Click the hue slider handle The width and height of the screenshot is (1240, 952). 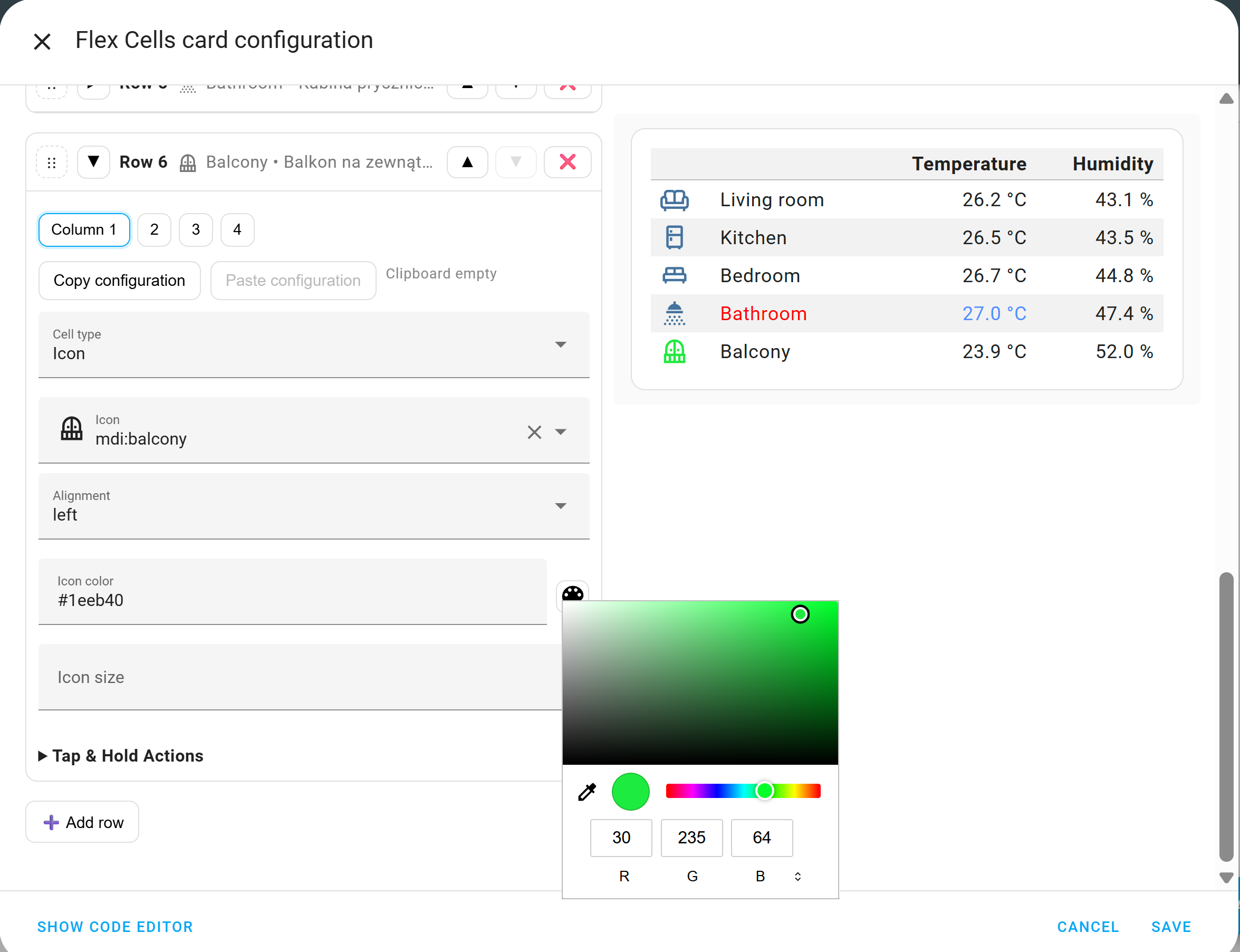764,791
